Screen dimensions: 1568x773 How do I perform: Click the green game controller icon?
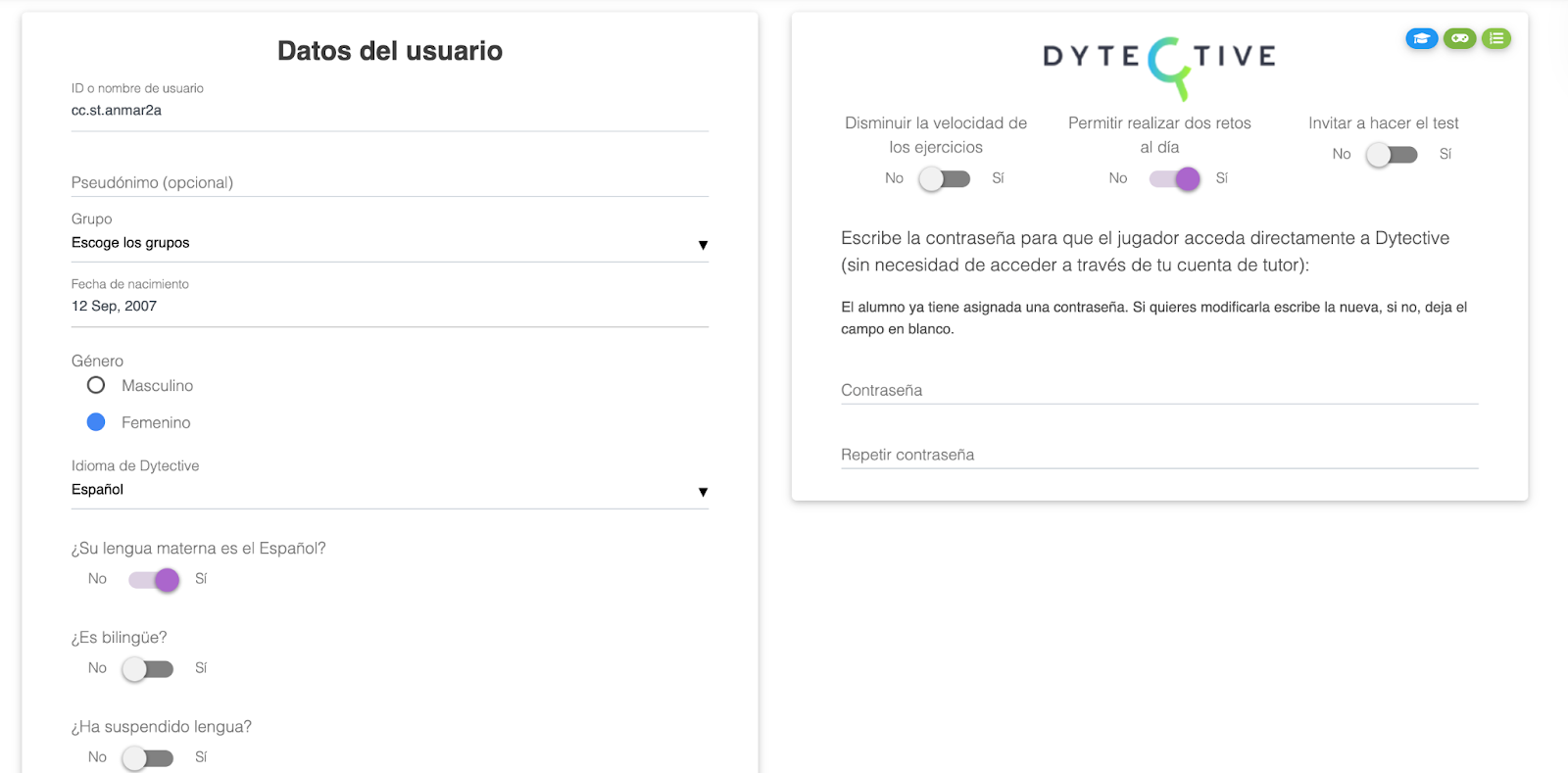tap(1459, 38)
